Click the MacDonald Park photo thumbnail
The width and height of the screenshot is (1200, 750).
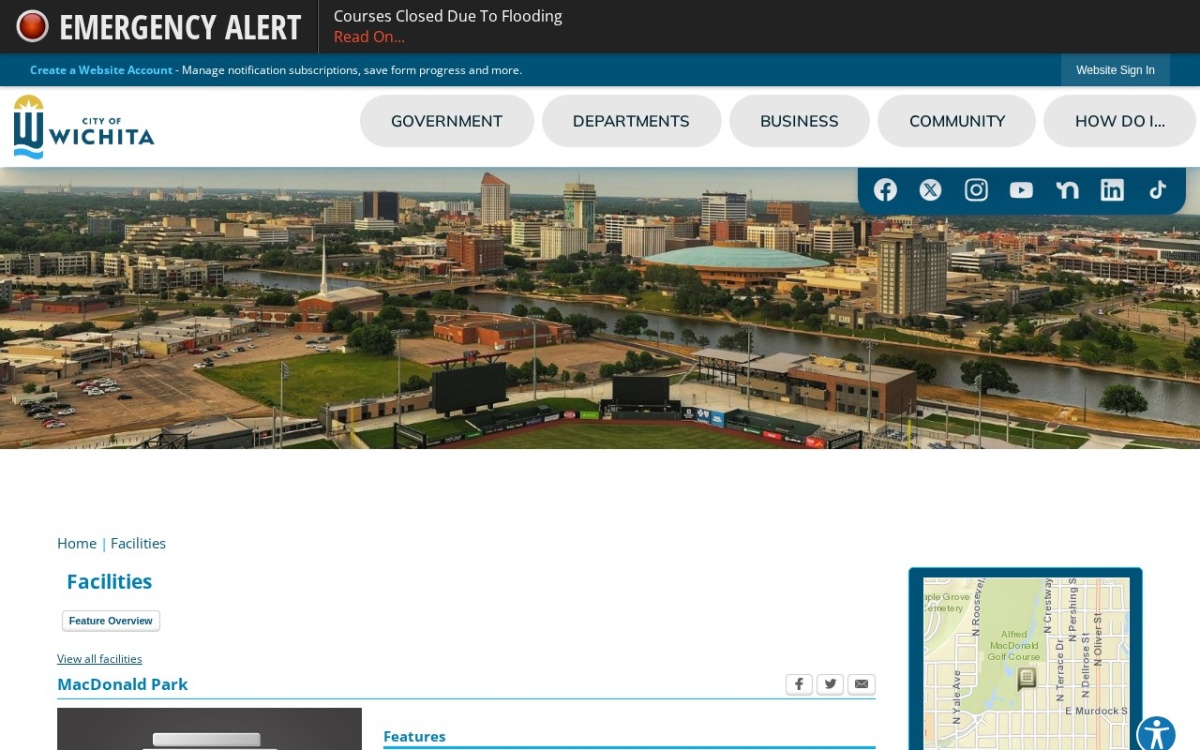[x=209, y=729]
